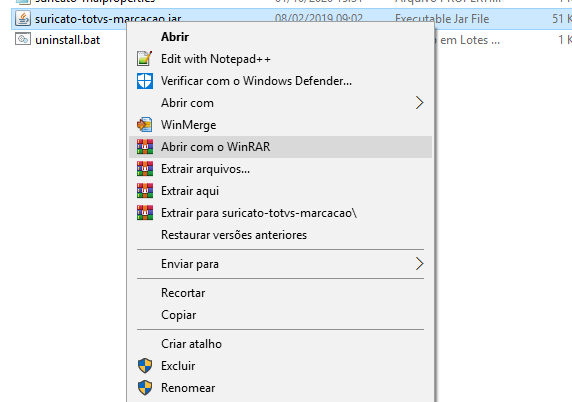Click the WinRAR icon beside Extrair aqui
572x402 pixels.
point(145,191)
